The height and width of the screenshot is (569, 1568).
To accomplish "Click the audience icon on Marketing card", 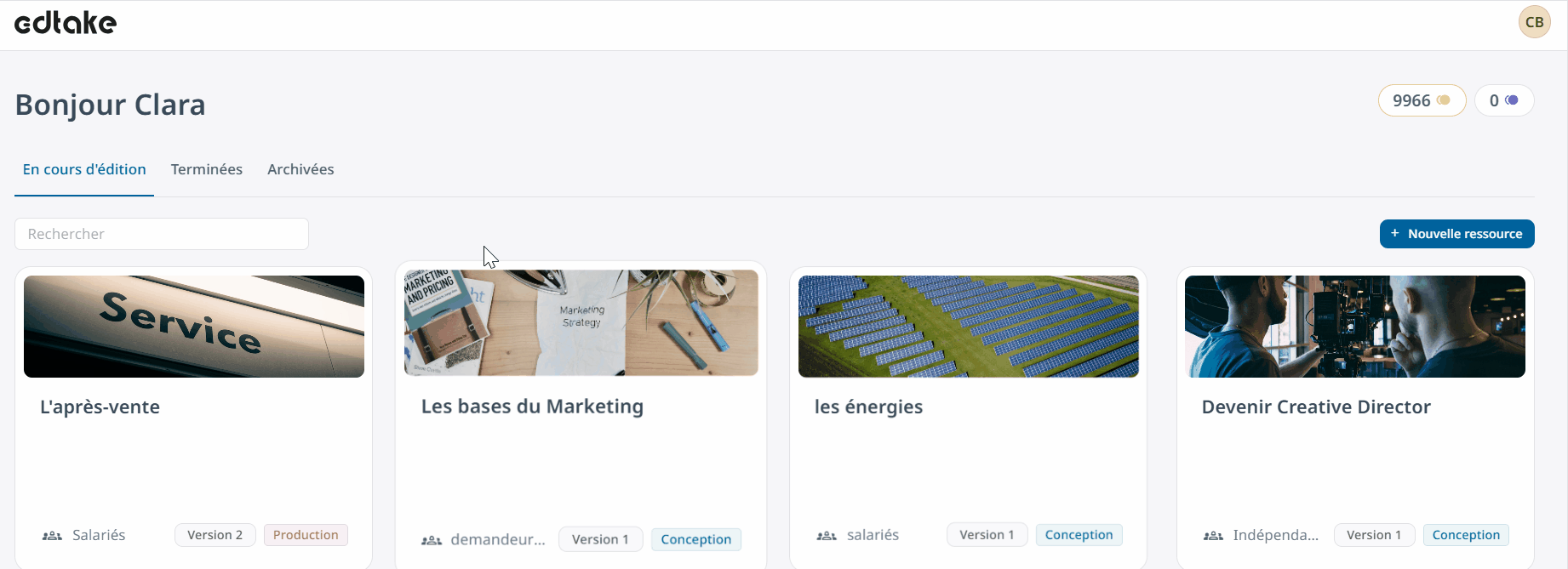I will click(x=432, y=540).
